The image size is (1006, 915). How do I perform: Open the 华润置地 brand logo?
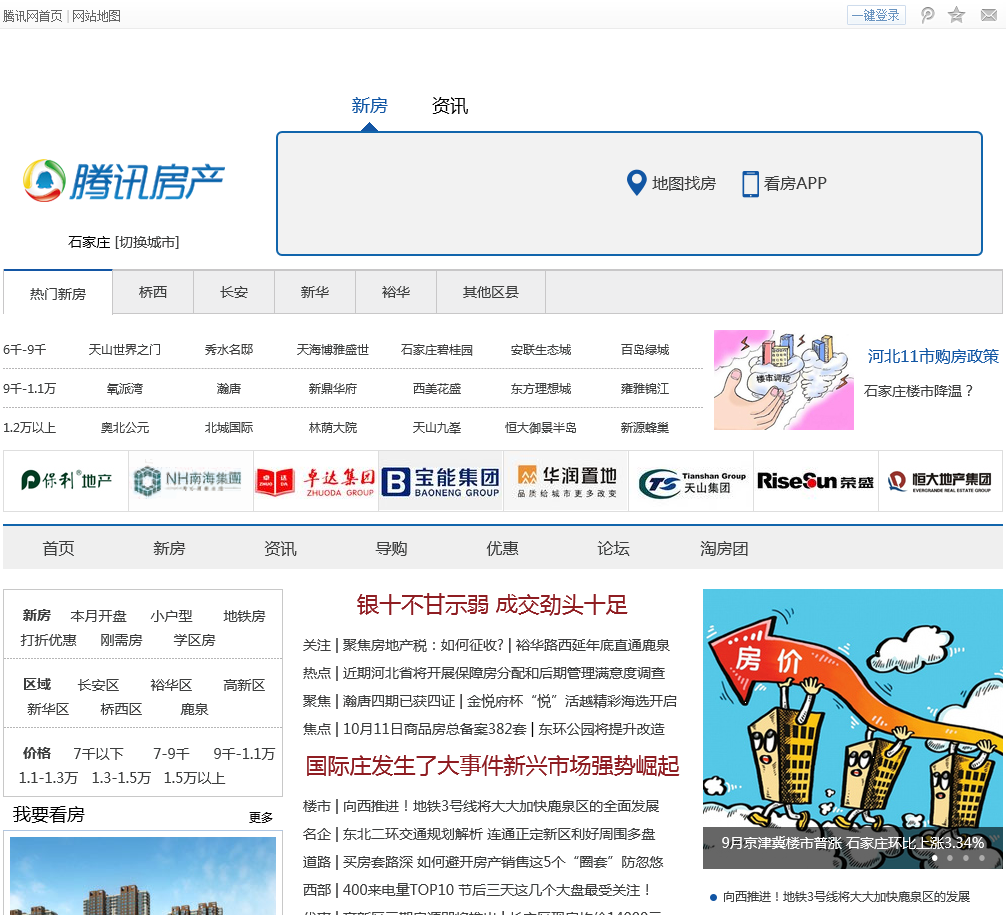566,481
